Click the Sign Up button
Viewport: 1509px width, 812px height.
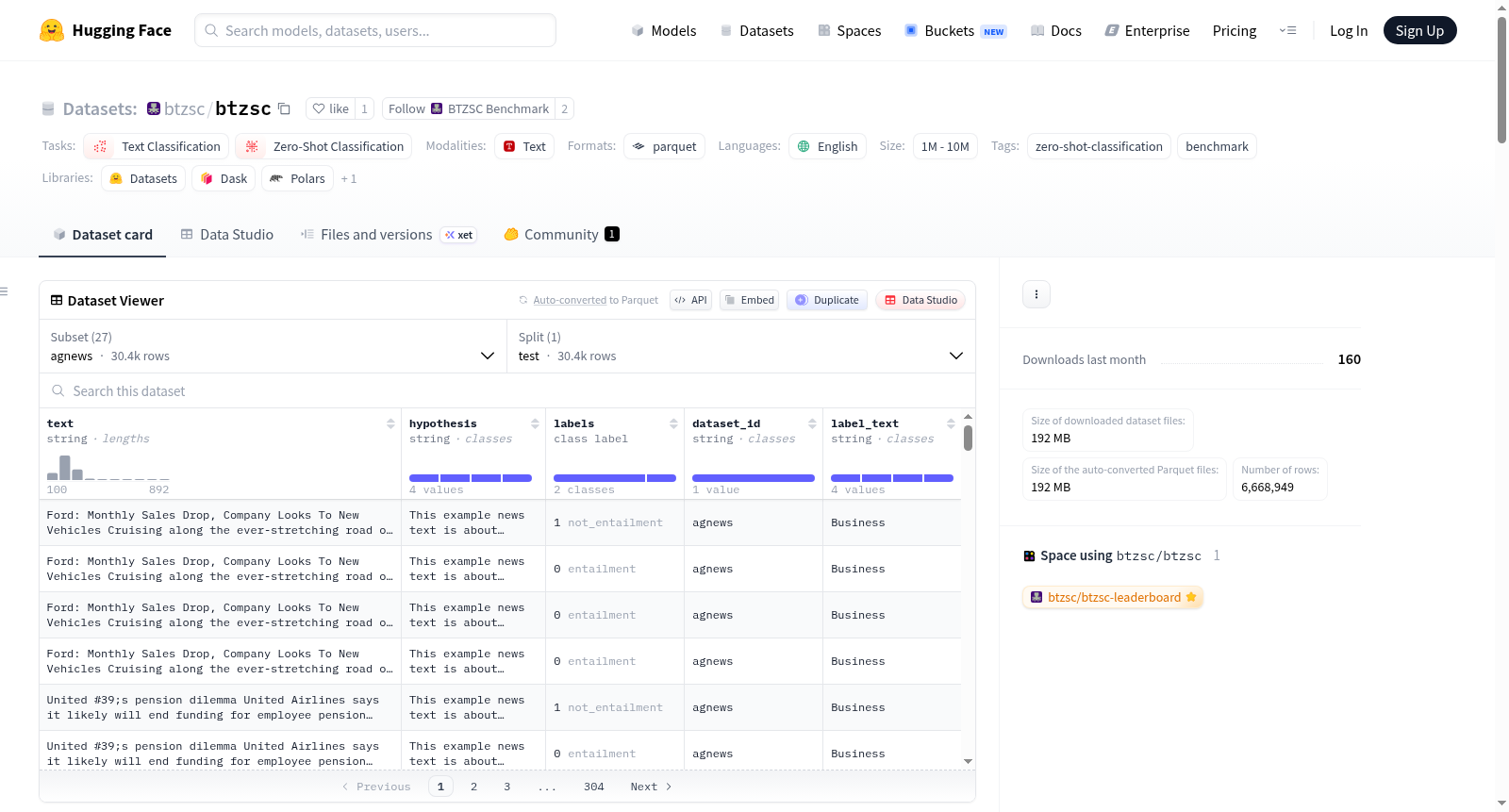pos(1419,30)
